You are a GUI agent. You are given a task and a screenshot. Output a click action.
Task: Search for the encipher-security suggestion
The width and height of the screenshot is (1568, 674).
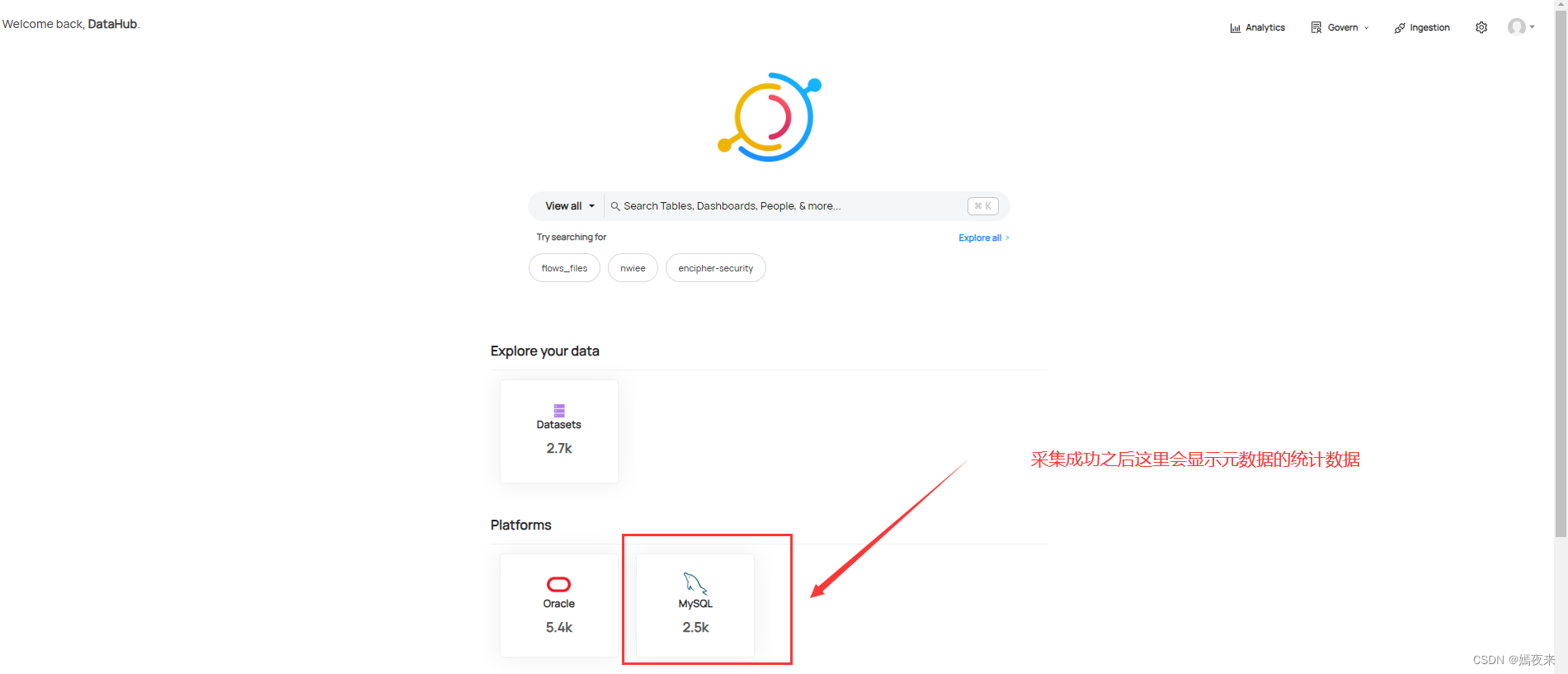715,268
